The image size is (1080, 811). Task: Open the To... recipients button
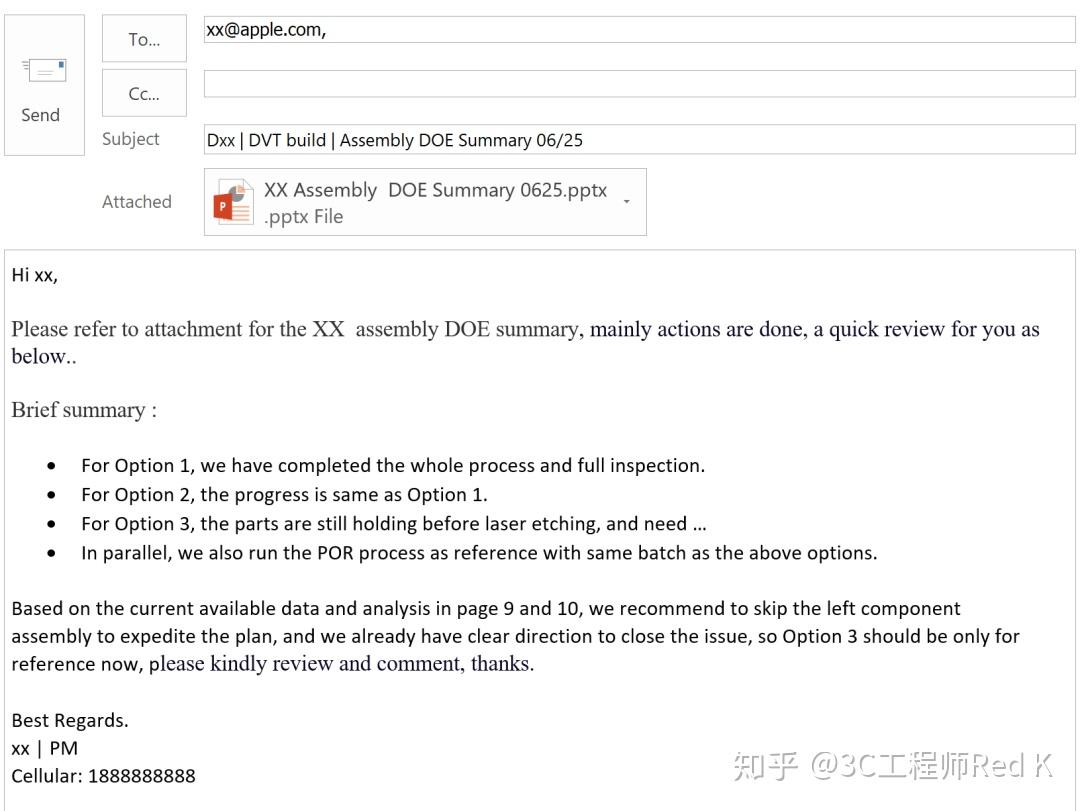click(x=144, y=39)
